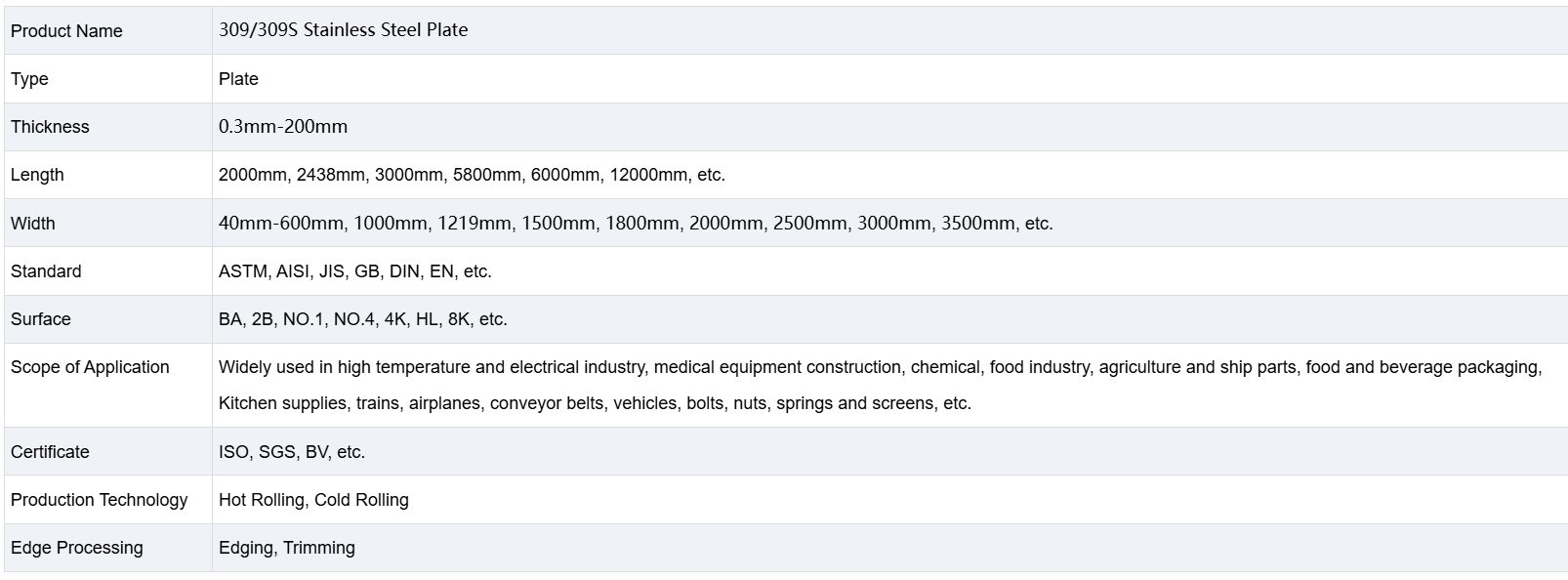Click the "ASTM, AISI, JIS, GB" standards text

coord(354,271)
